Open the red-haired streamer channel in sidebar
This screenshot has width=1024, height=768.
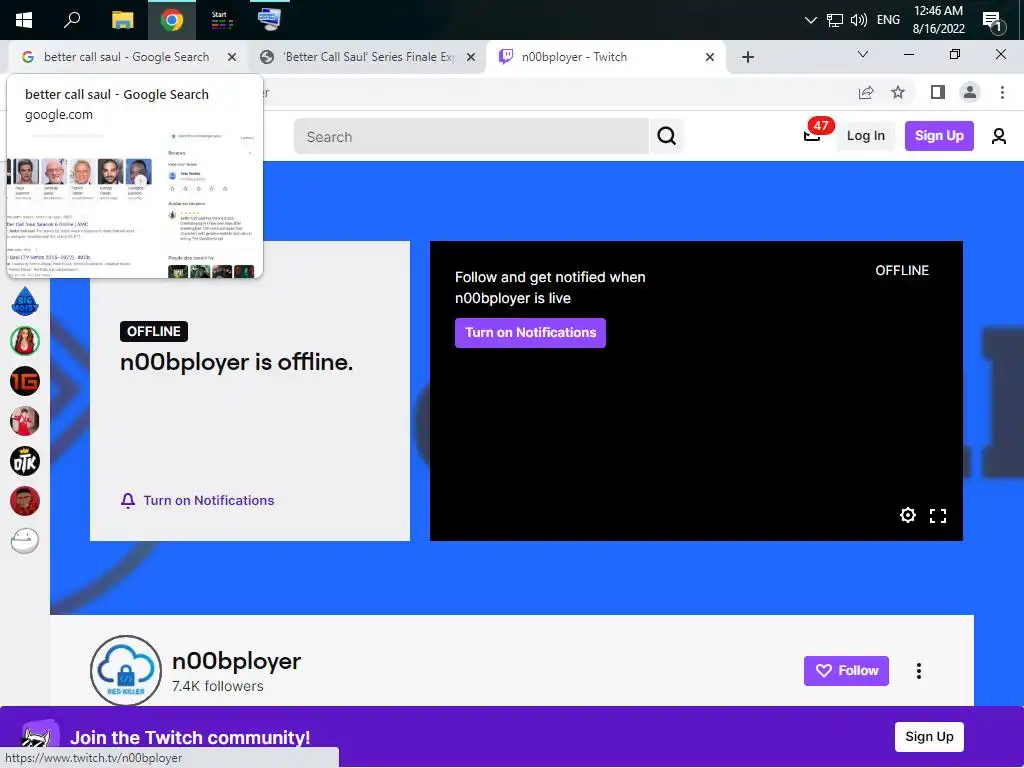25,341
